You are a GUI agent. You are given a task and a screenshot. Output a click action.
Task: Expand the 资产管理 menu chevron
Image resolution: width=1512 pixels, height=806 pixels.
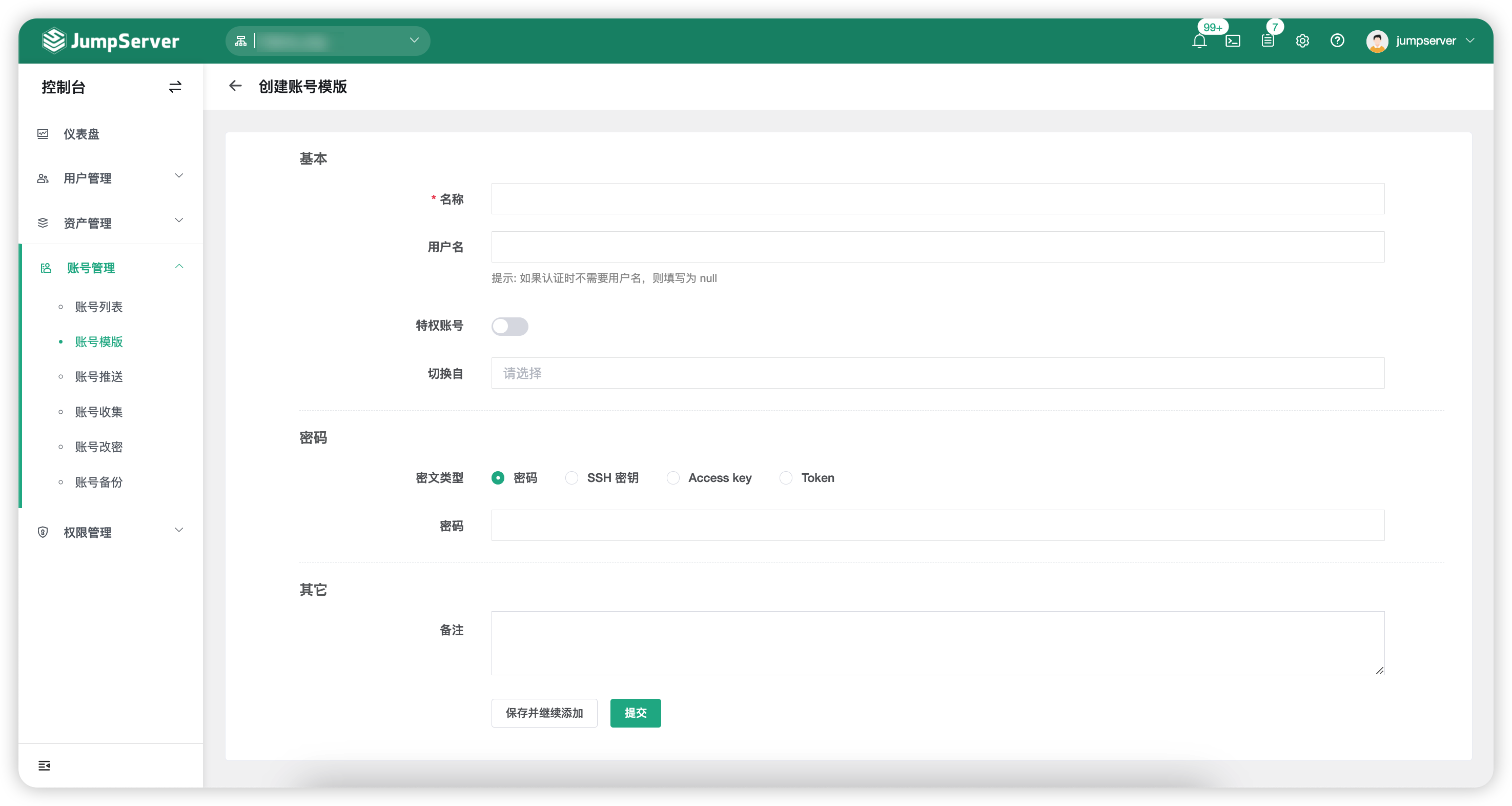[179, 220]
